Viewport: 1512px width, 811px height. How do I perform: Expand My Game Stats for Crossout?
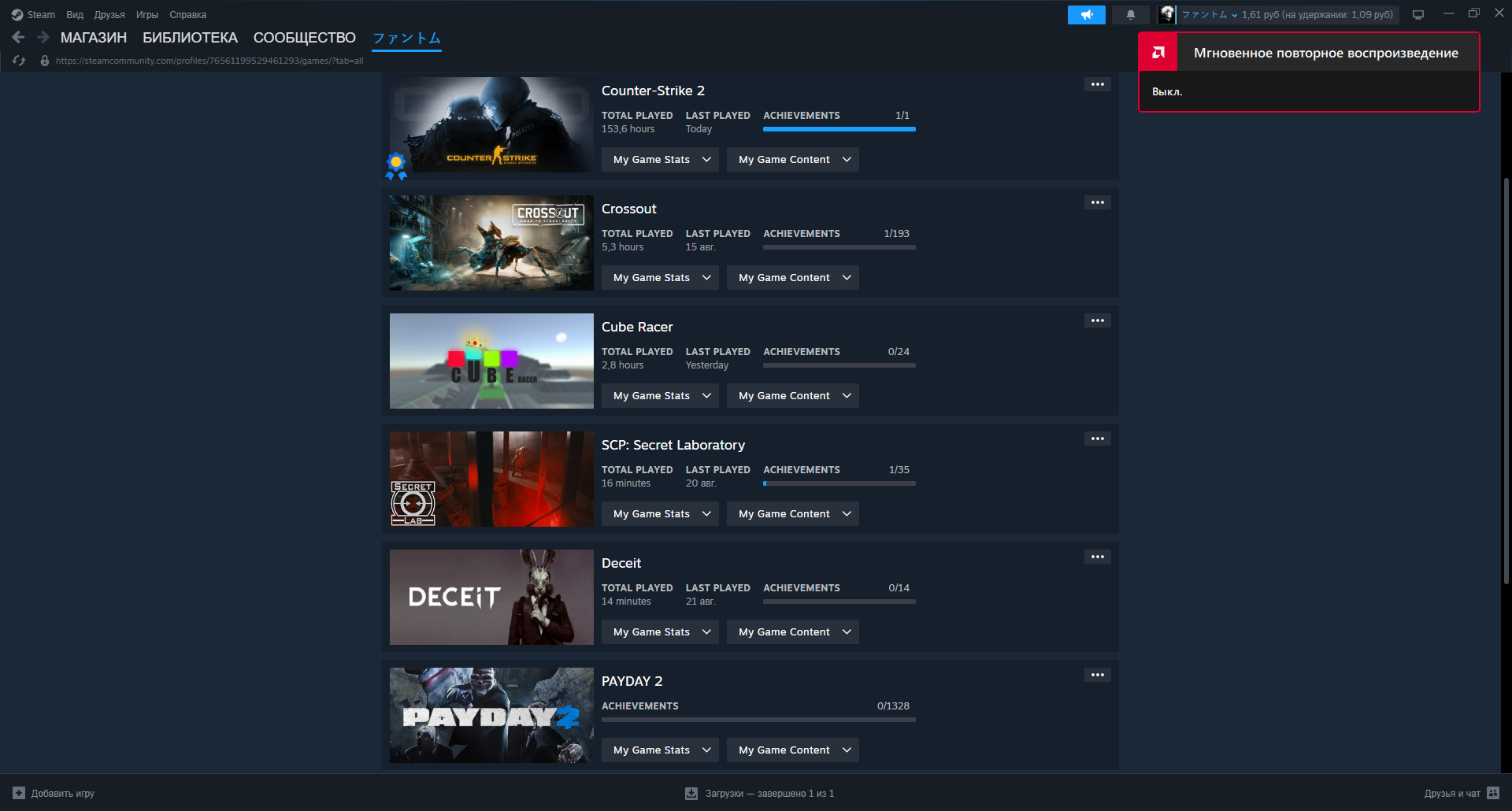coord(660,277)
